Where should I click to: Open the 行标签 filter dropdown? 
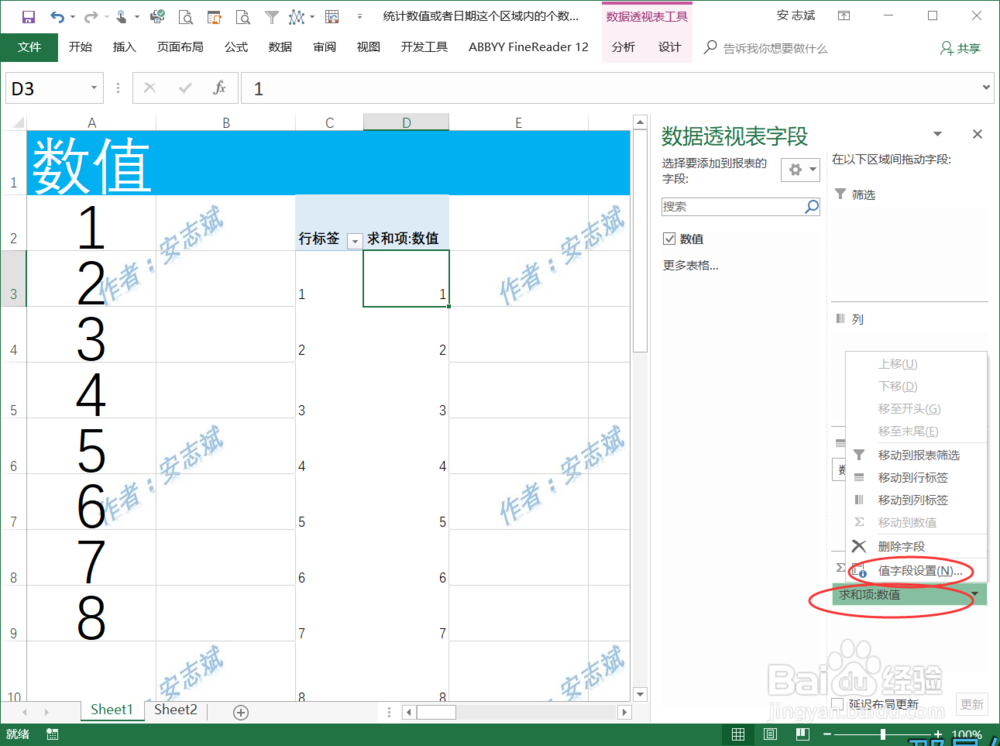click(355, 241)
